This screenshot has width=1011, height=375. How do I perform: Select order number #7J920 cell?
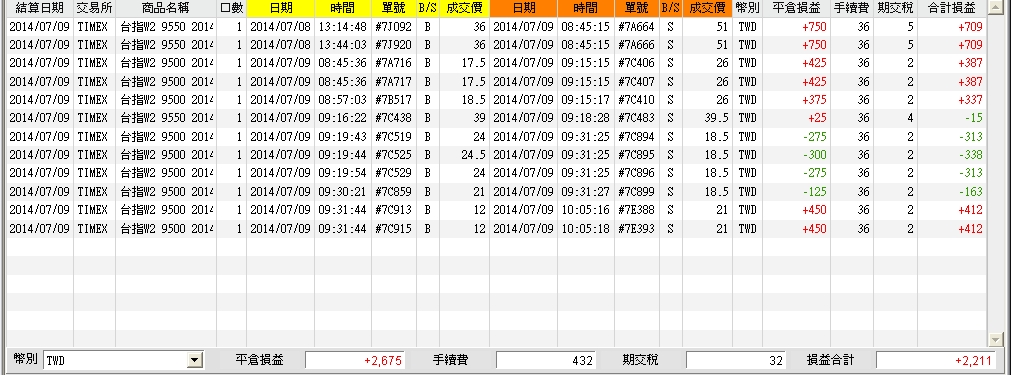[x=394, y=45]
